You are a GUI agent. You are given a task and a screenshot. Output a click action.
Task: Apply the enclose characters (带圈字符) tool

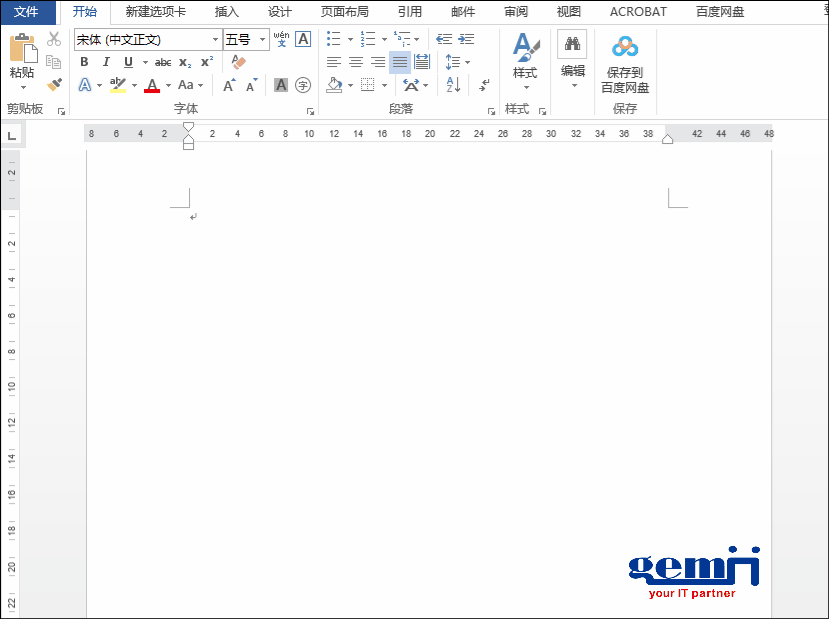coord(301,84)
